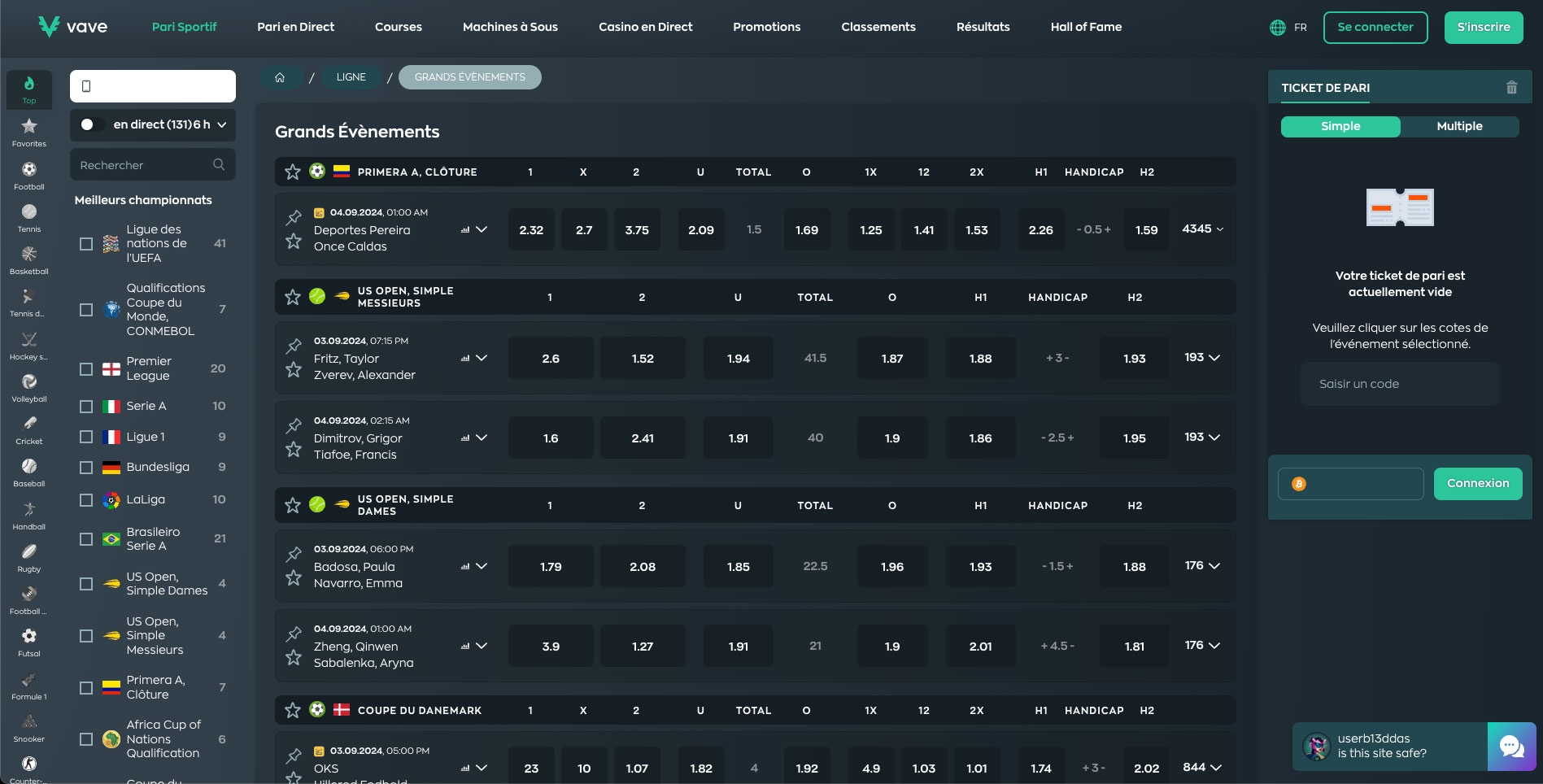Check the LaLiga checkbox
1543x784 pixels.
[86, 500]
